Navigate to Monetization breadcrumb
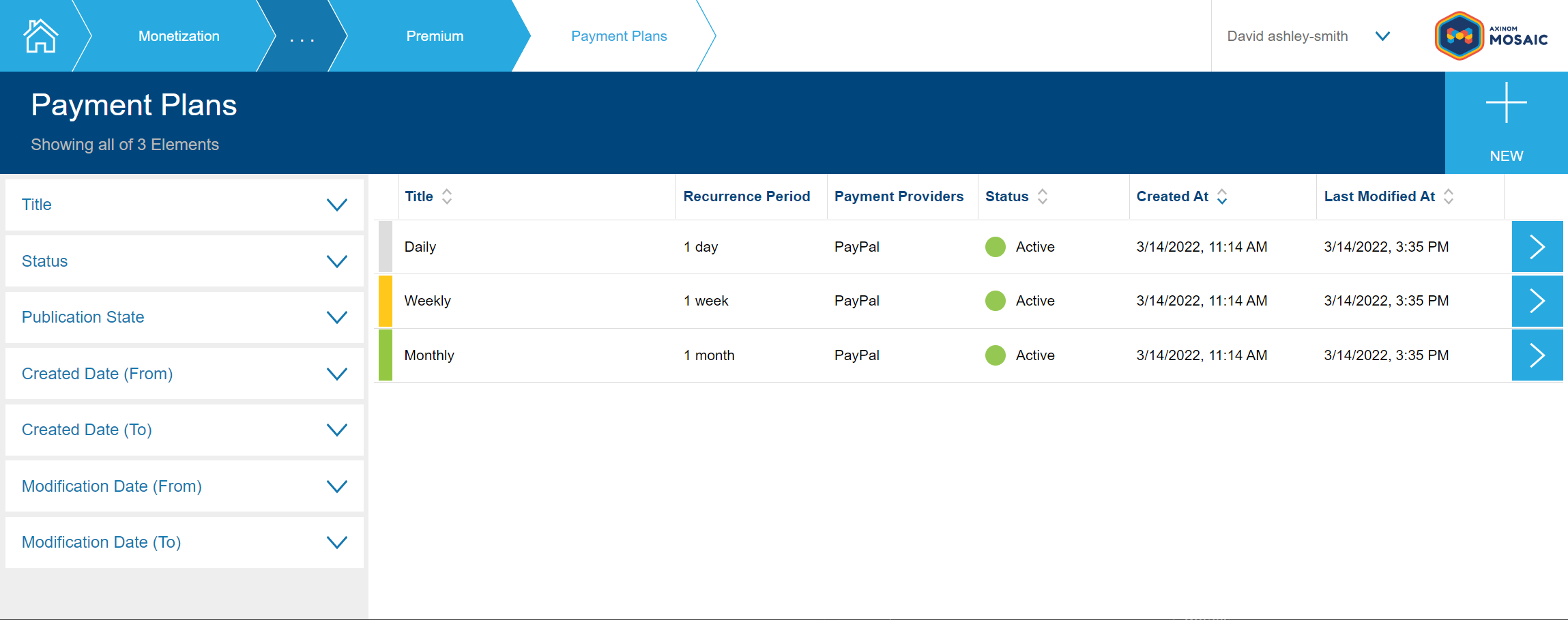The width and height of the screenshot is (1568, 620). click(179, 36)
